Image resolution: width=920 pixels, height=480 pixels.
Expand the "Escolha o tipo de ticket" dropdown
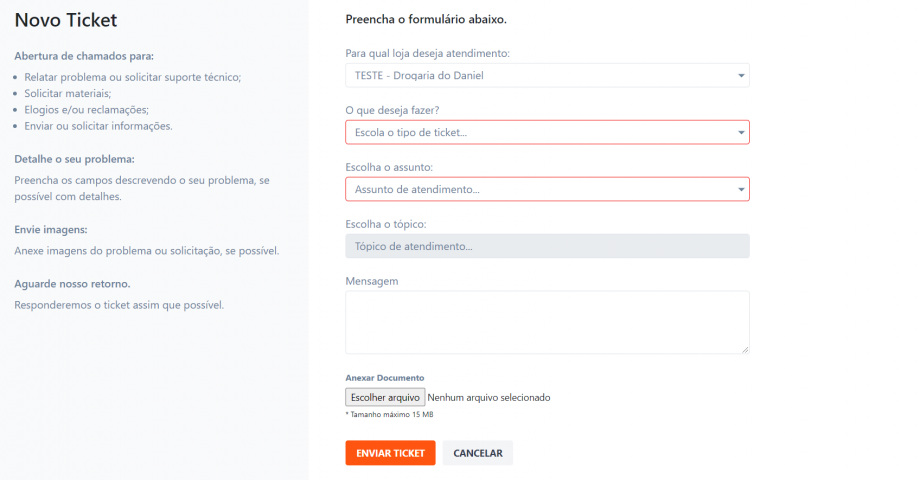tap(547, 132)
